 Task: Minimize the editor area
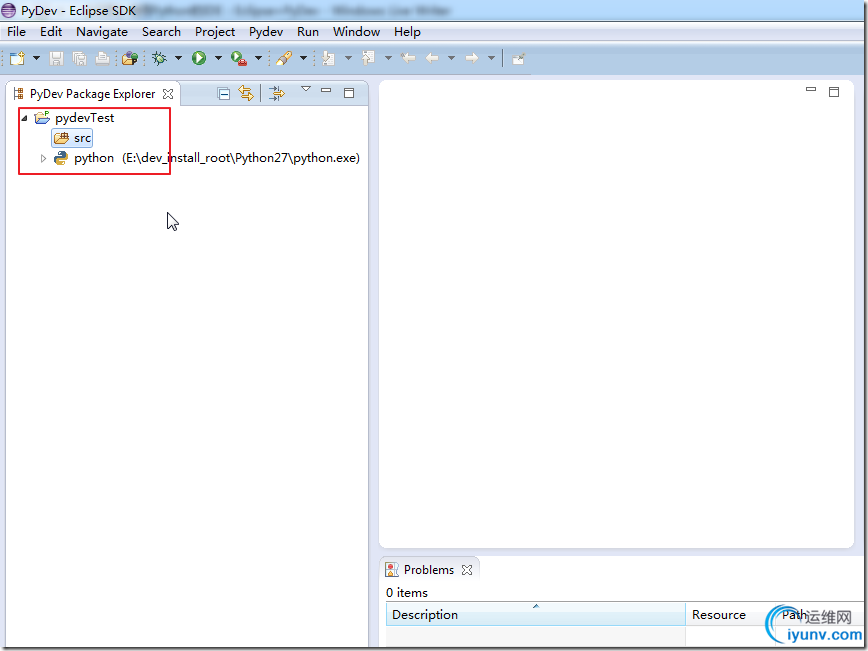coord(811,89)
